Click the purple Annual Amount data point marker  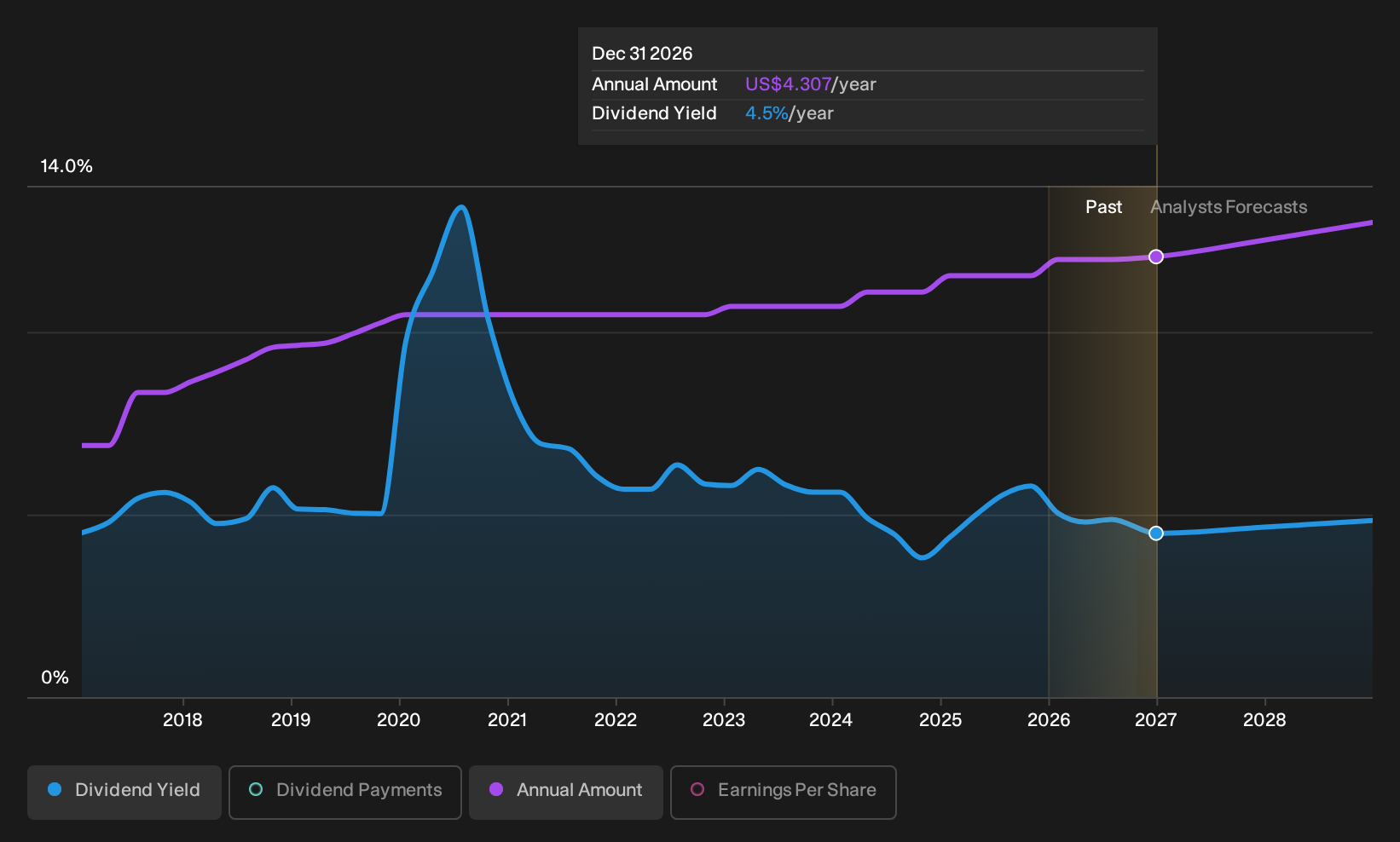click(x=1156, y=257)
